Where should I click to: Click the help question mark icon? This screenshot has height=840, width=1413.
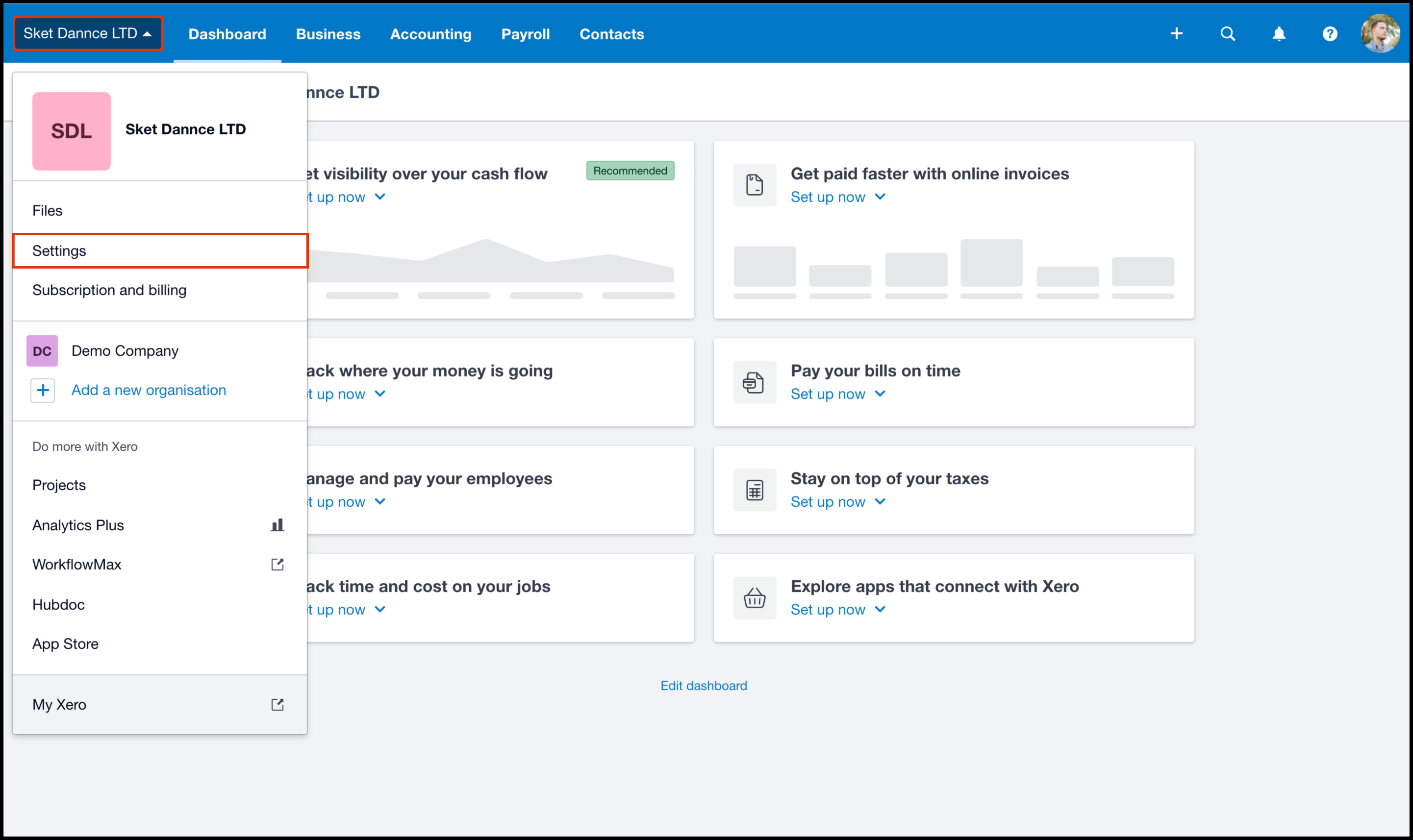click(x=1329, y=34)
